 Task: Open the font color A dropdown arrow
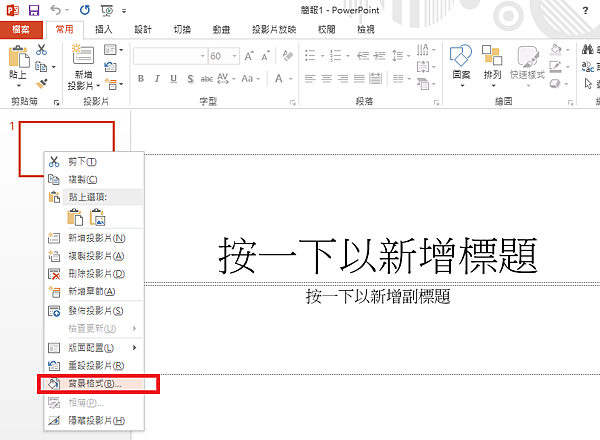point(291,79)
